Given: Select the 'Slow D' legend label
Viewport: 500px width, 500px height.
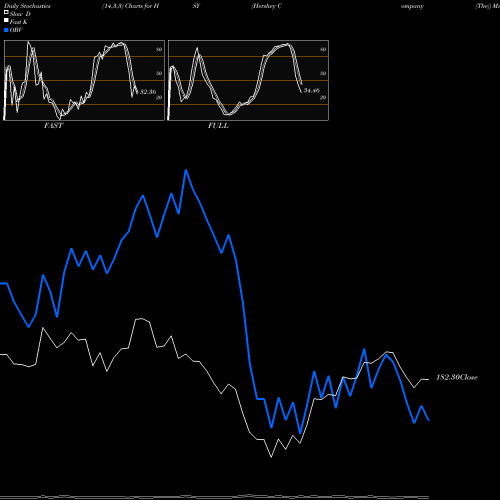Looking at the screenshot, I should (20, 14).
